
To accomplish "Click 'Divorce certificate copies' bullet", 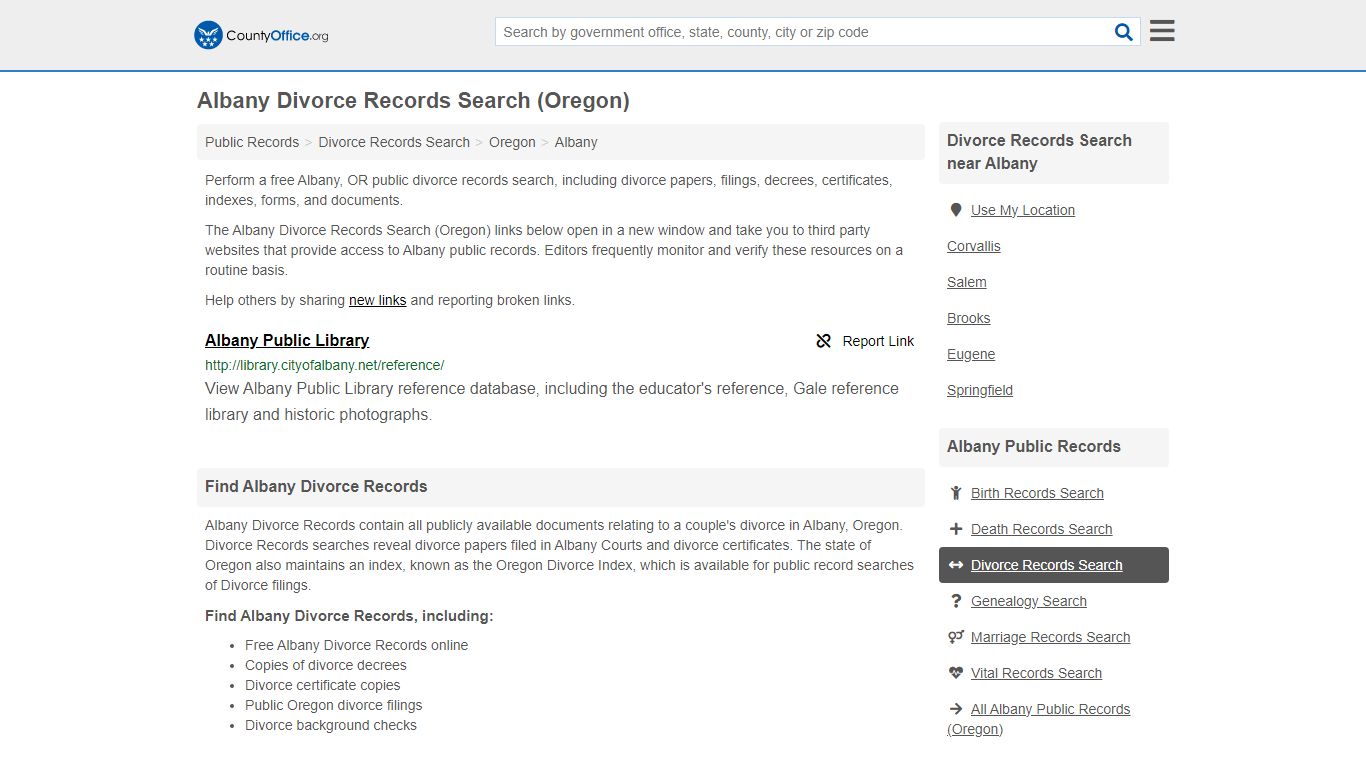I will [x=323, y=685].
